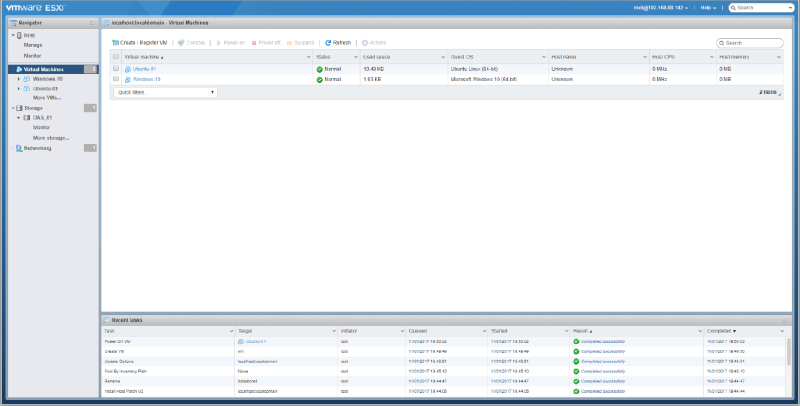Screen dimensions: 800x406
Task: Click the virtual machines Search field
Action: [752, 43]
